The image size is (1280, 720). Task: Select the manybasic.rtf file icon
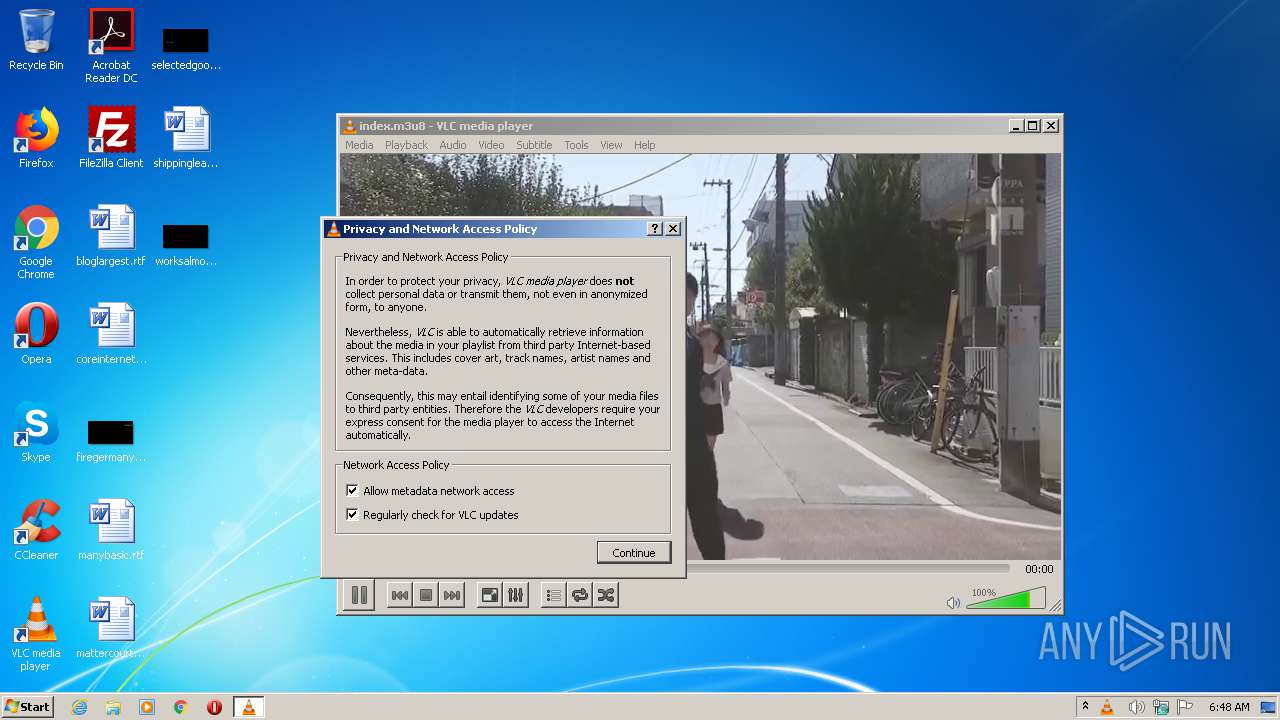tap(111, 530)
